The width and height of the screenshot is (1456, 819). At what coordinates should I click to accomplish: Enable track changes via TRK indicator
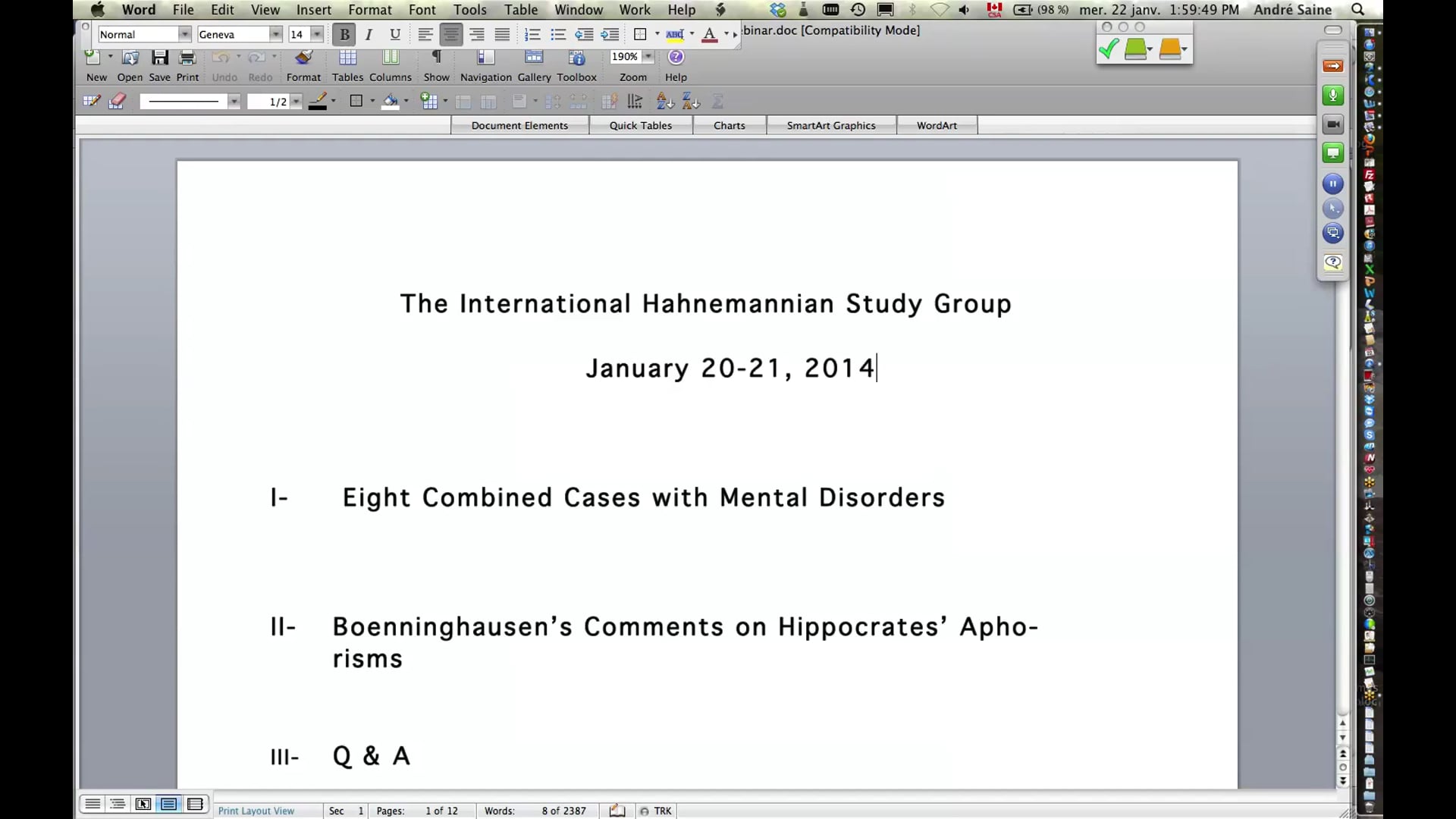click(x=655, y=810)
